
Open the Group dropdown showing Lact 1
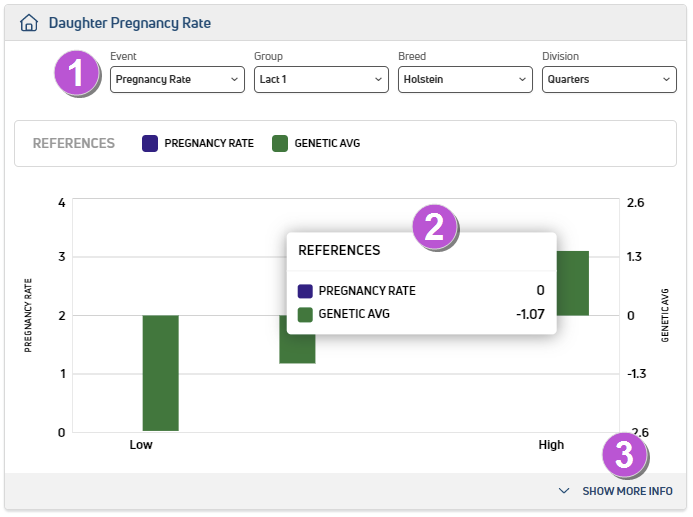point(320,79)
